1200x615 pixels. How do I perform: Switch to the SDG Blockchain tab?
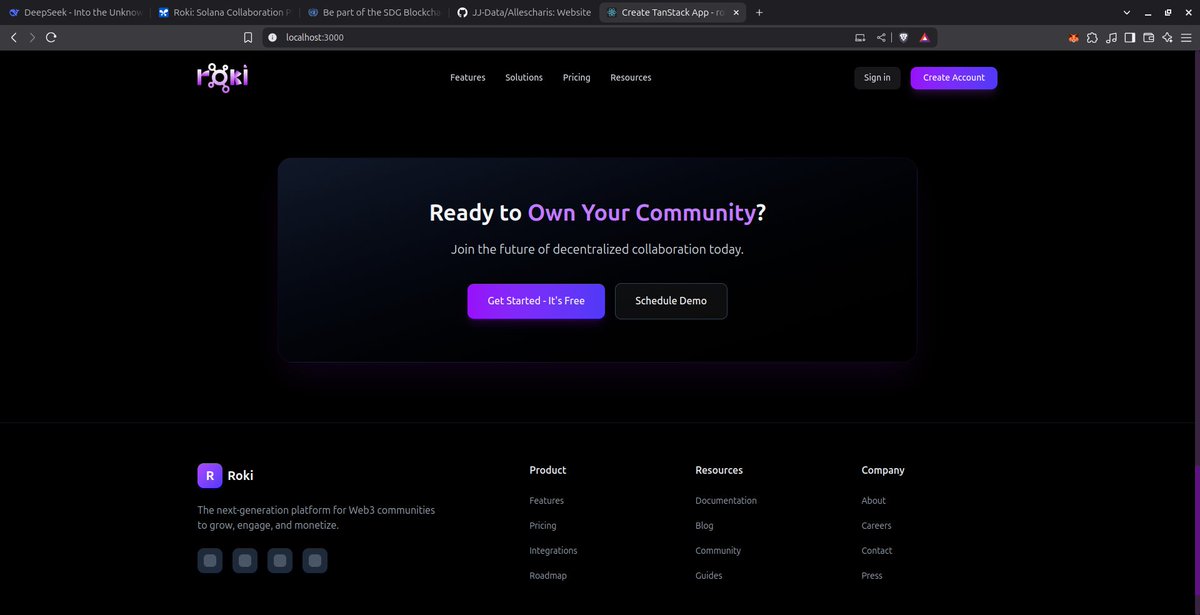pos(373,12)
